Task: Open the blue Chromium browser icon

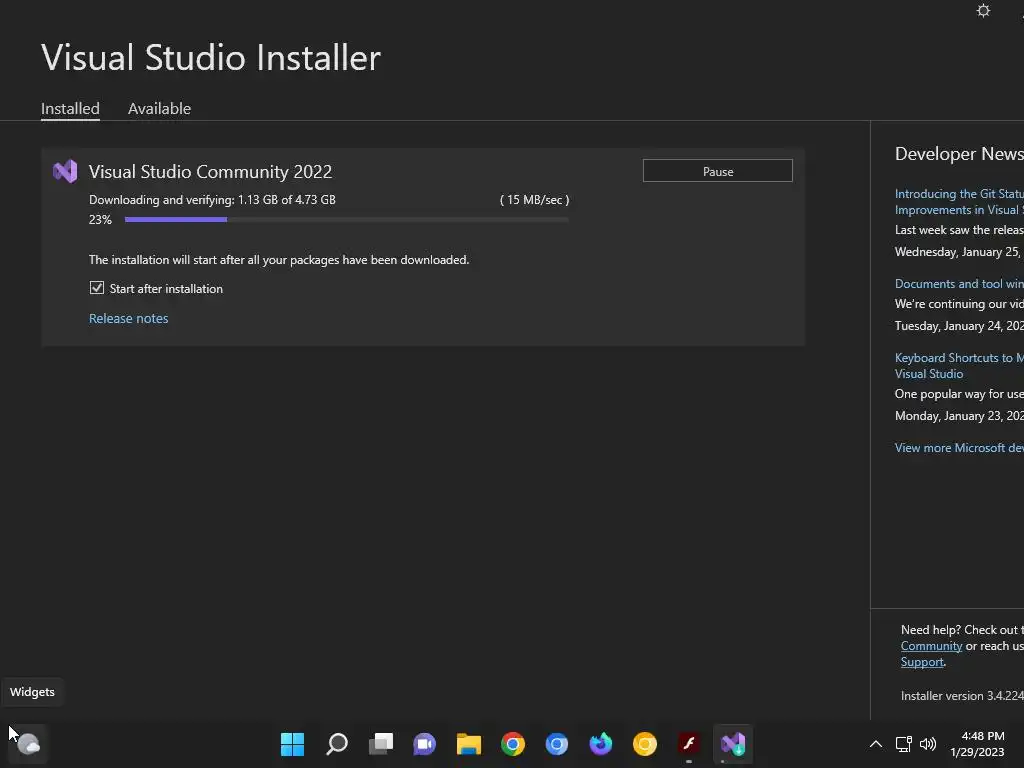Action: 557,744
